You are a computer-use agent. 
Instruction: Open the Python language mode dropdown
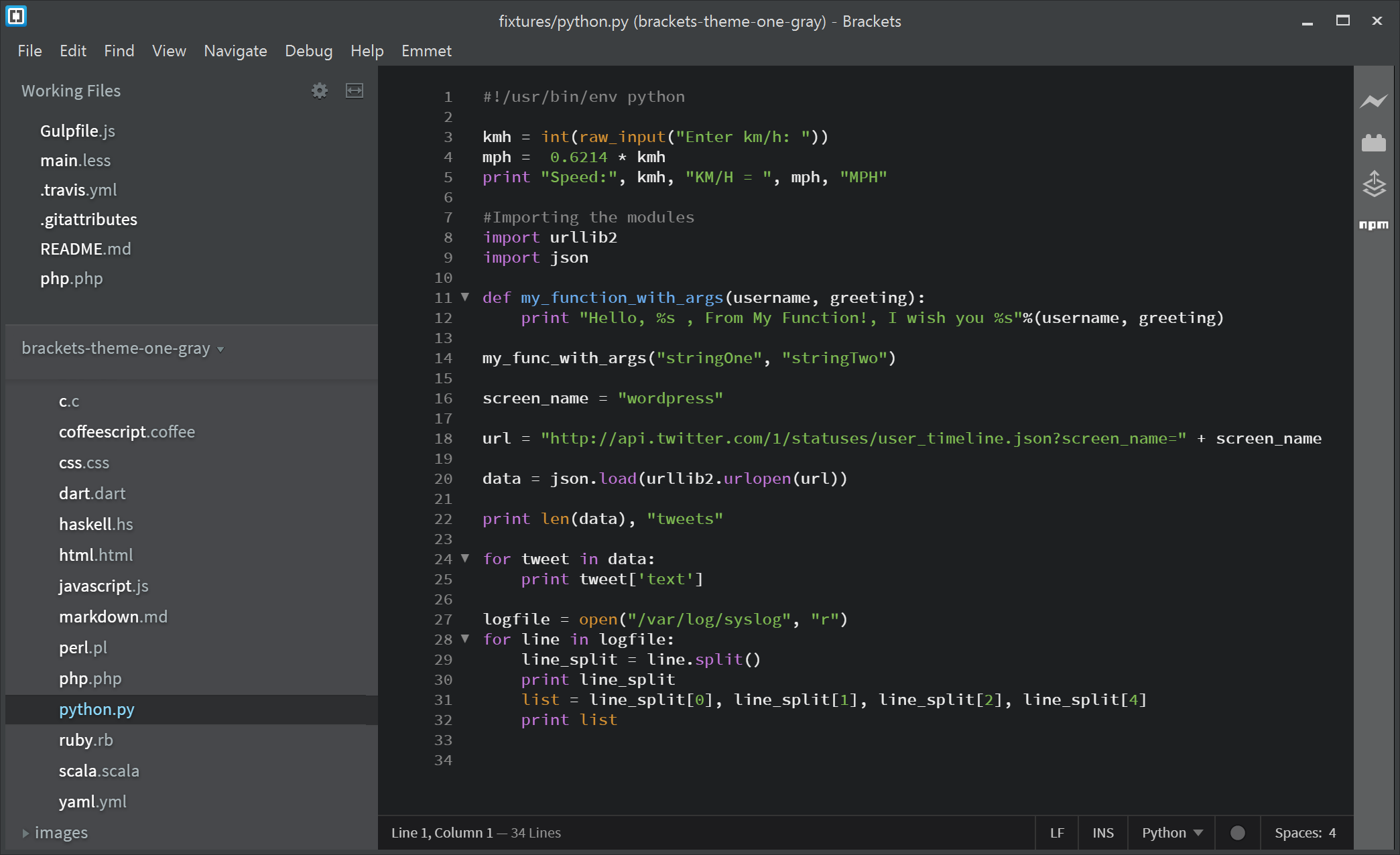coord(1170,832)
